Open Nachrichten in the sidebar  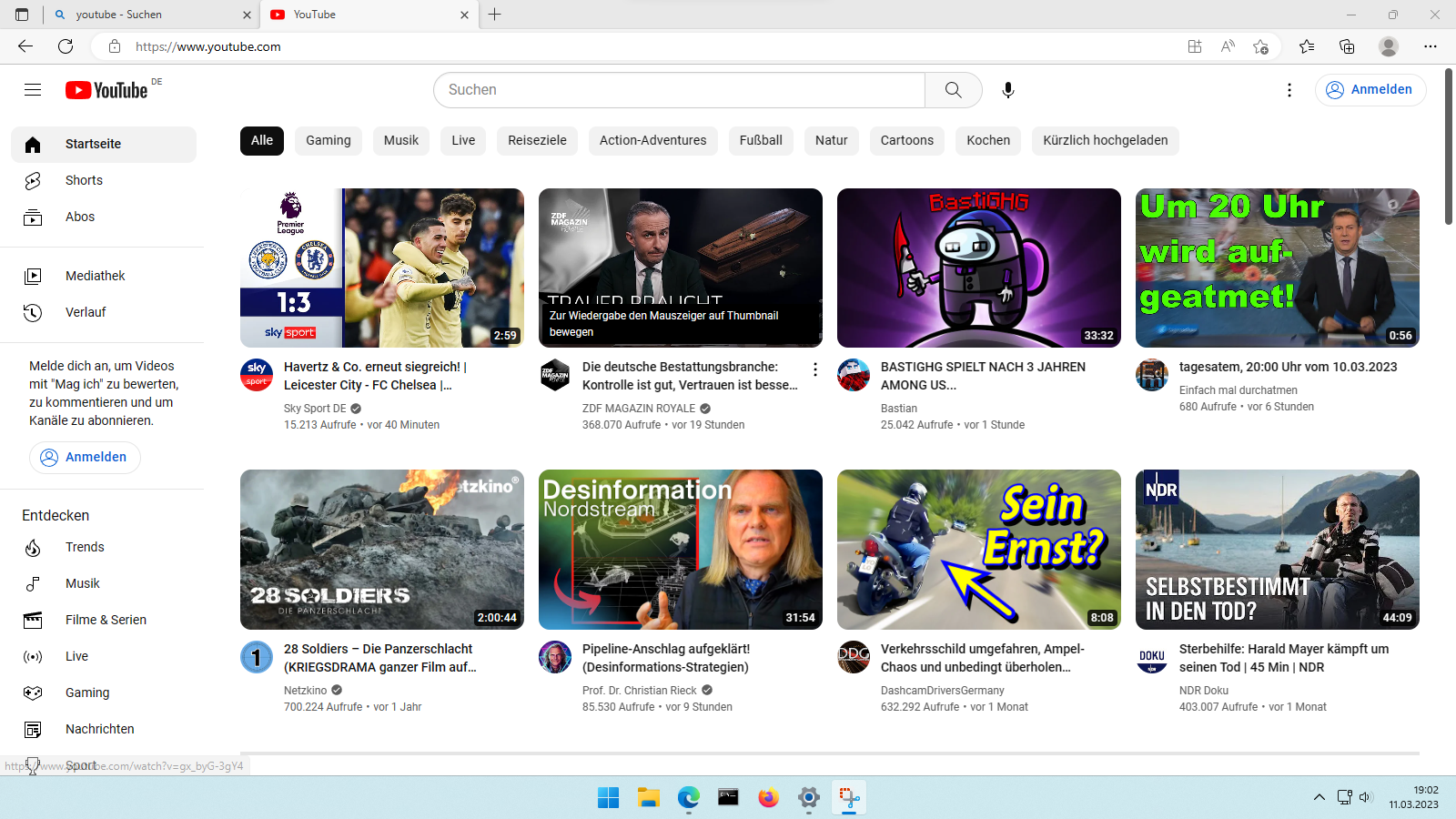(104, 729)
